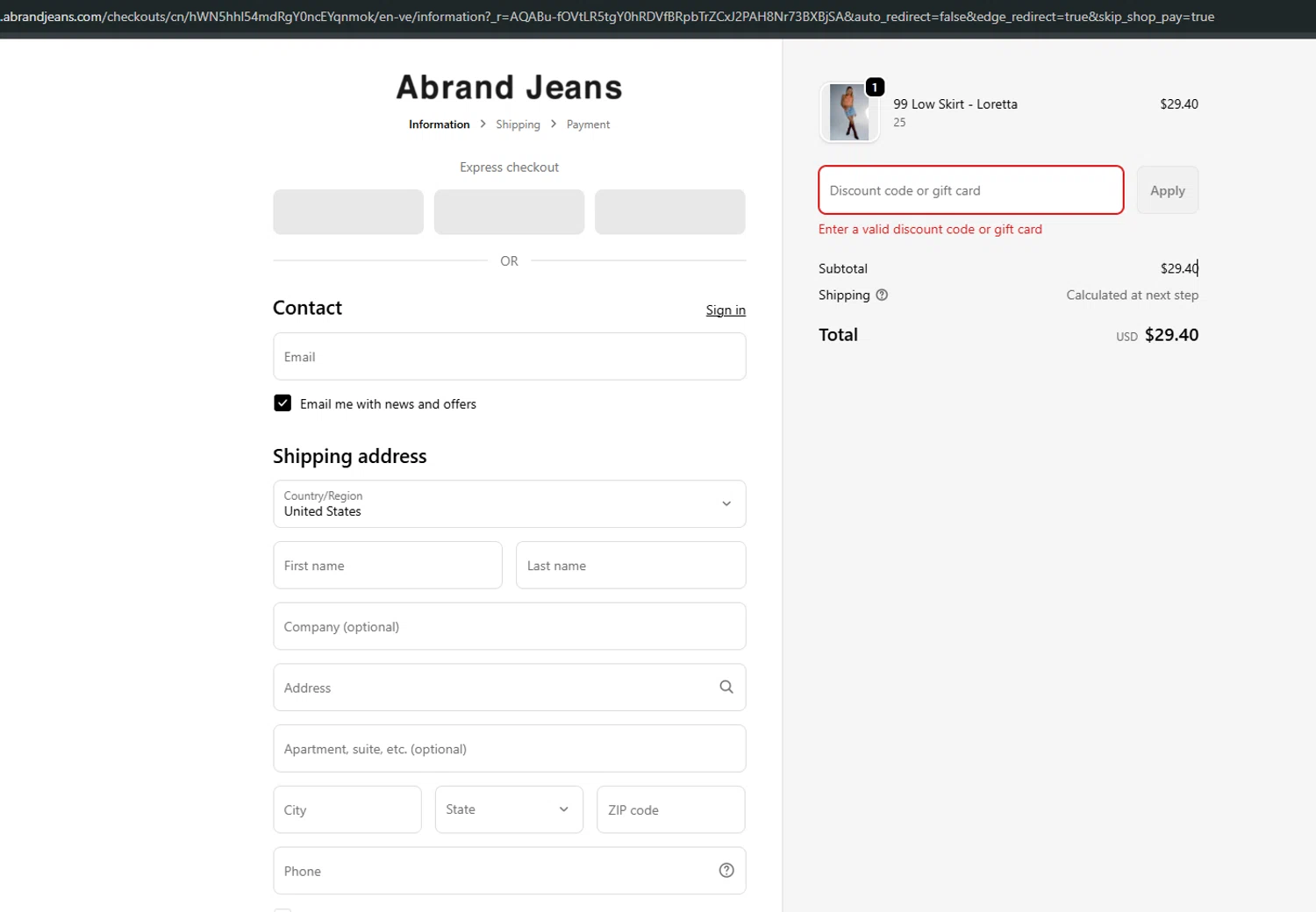The width and height of the screenshot is (1316, 912).
Task: Uncheck Email me with news and offers
Action: [283, 403]
